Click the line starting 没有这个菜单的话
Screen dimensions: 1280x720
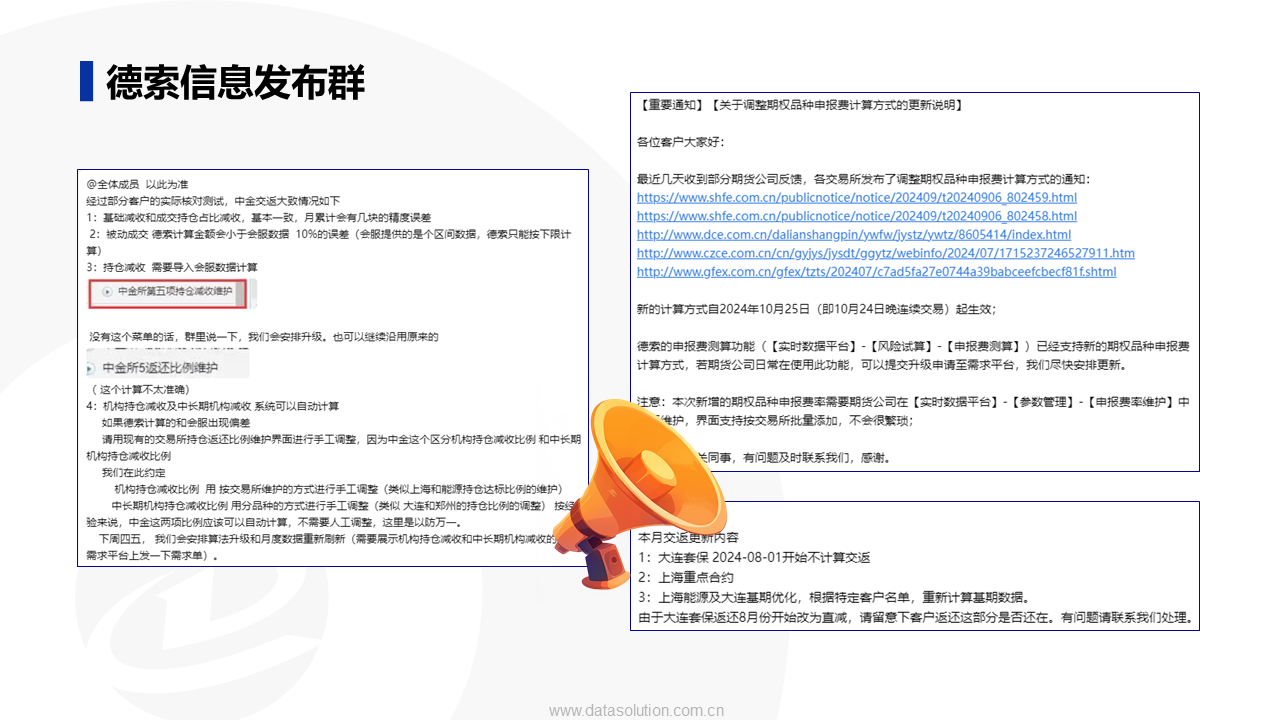[x=264, y=337]
